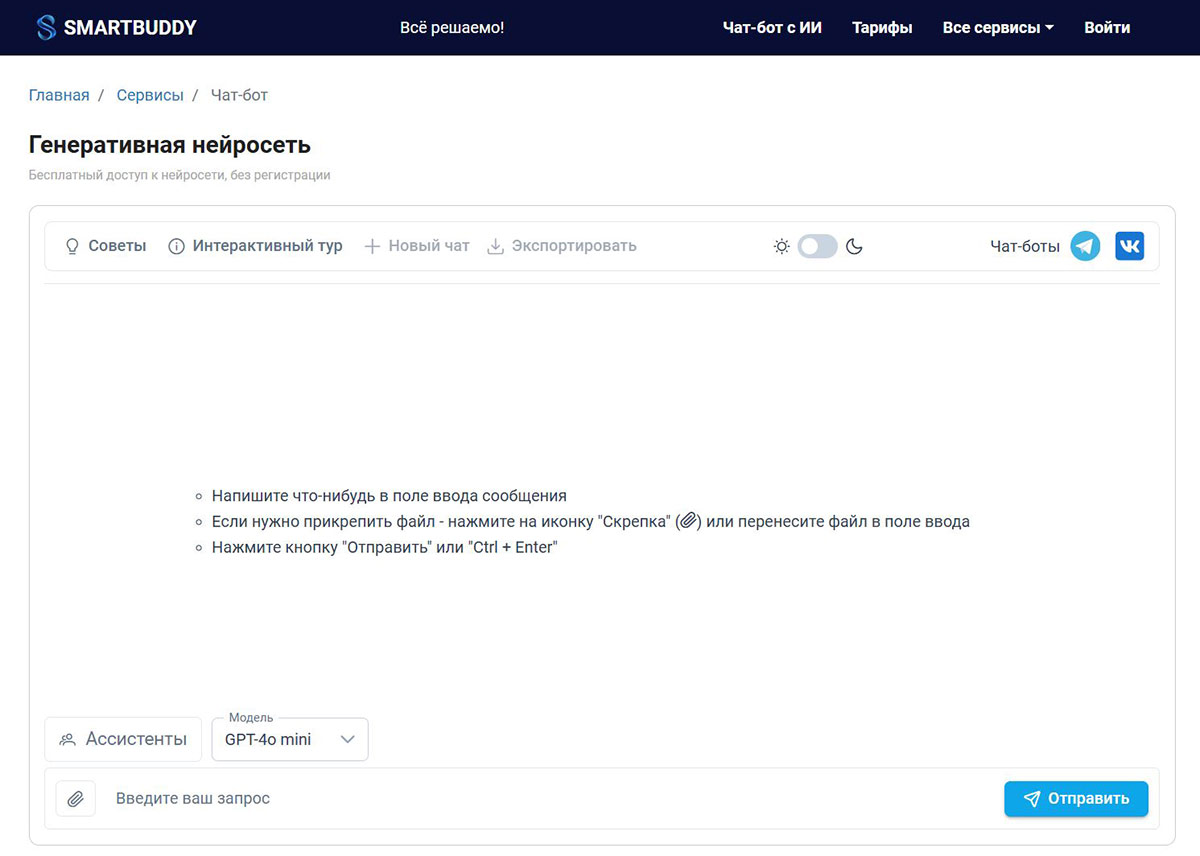This screenshot has width=1200, height=856.
Task: Click the paperclip attachment icon
Action: tap(75, 798)
